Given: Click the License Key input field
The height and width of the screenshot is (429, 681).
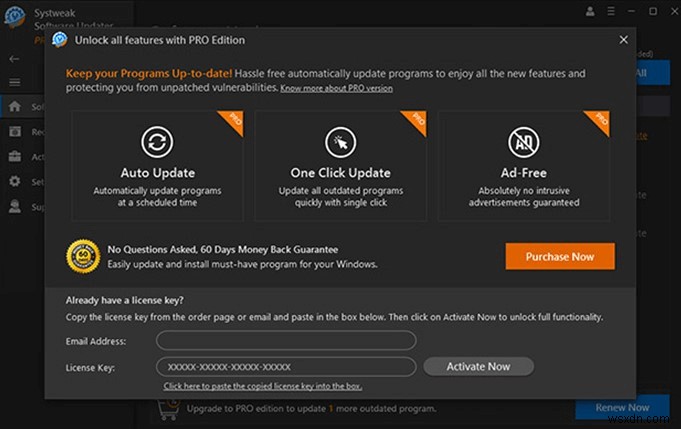Looking at the screenshot, I should tap(285, 367).
